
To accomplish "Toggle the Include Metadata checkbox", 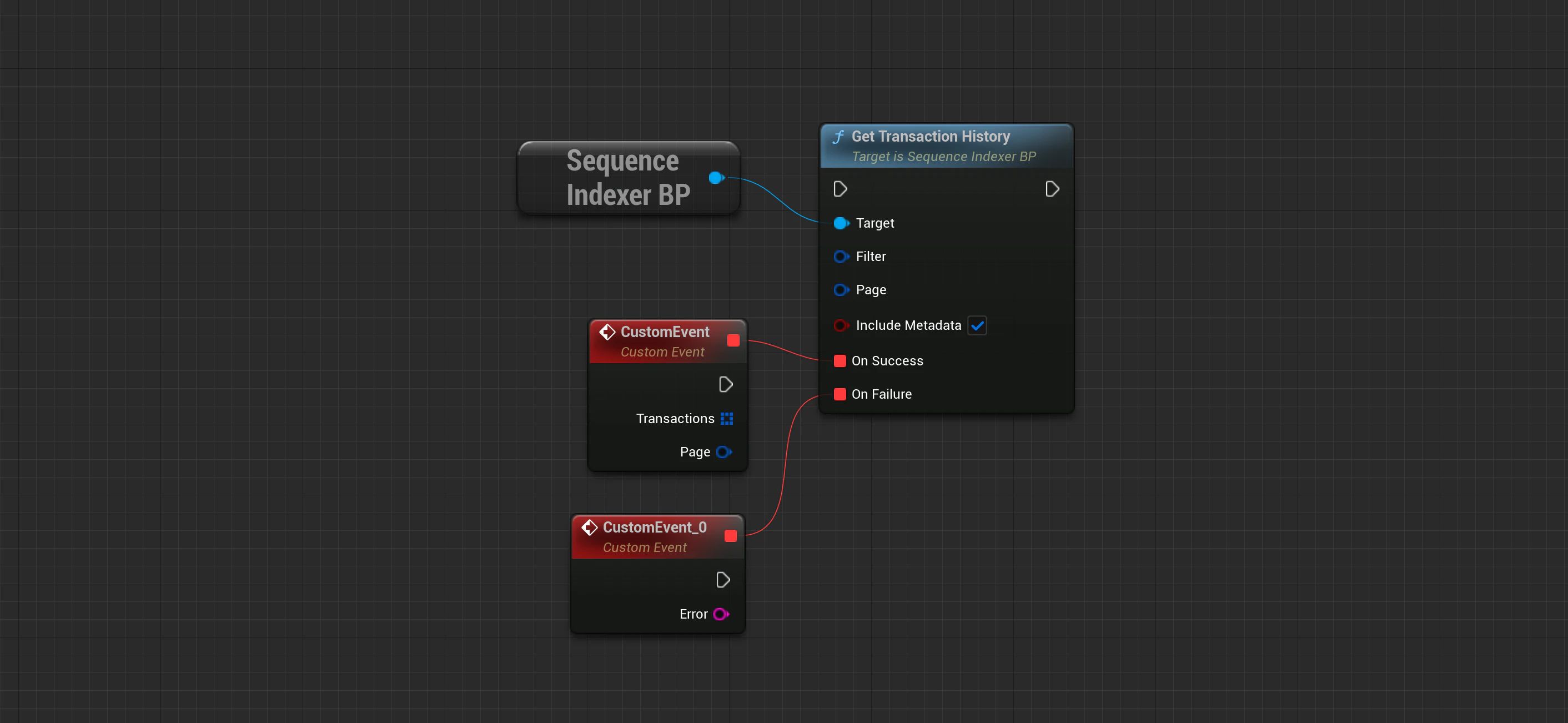I will click(x=977, y=325).
